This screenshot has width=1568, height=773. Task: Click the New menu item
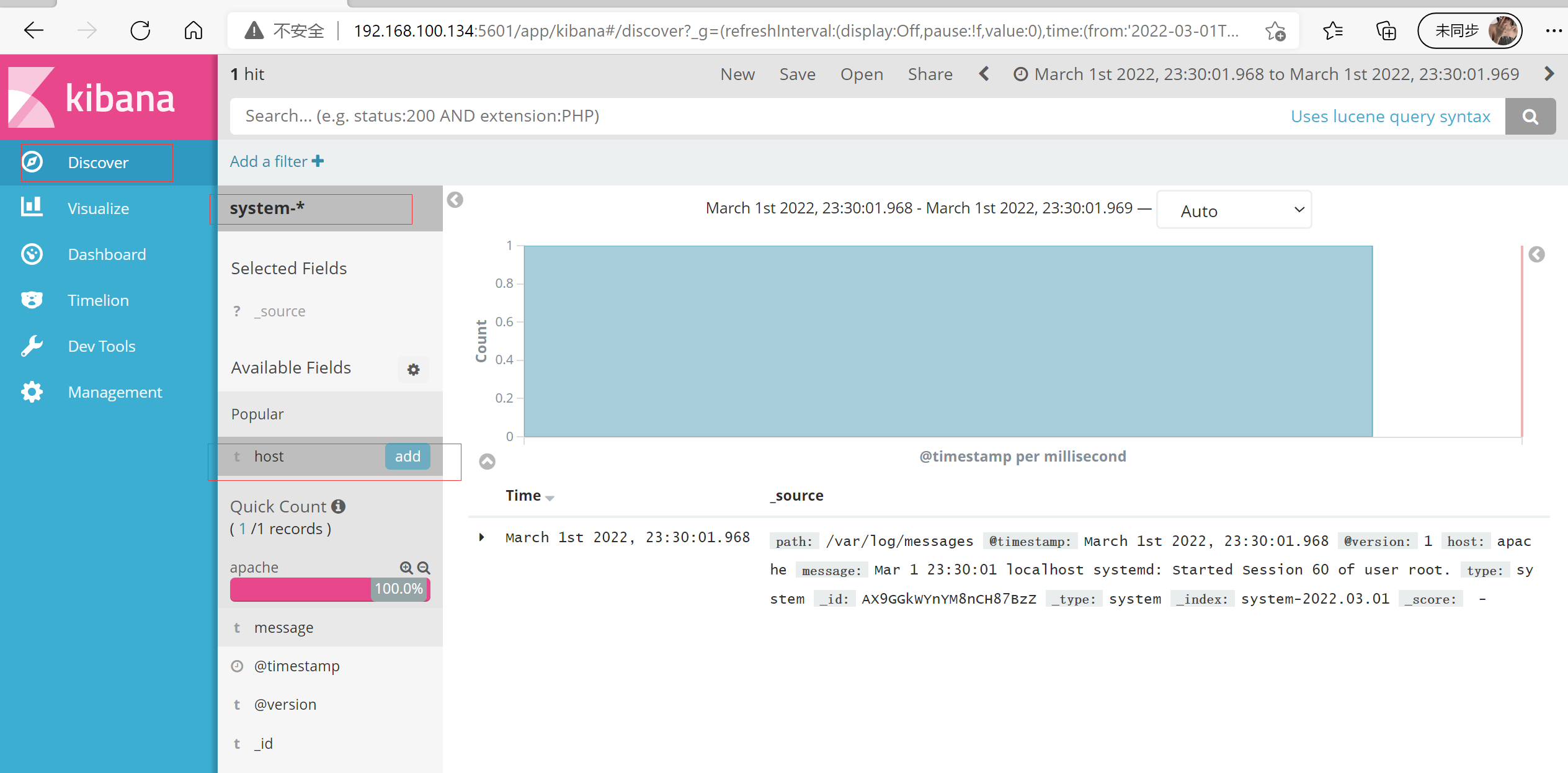pos(737,74)
